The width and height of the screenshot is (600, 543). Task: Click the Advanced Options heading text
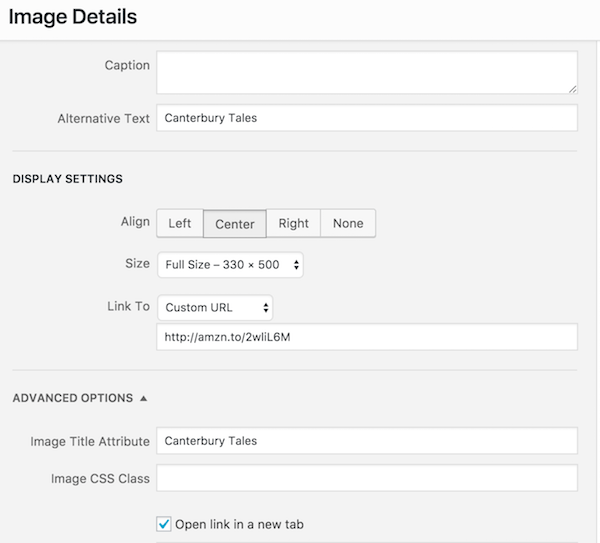73,398
